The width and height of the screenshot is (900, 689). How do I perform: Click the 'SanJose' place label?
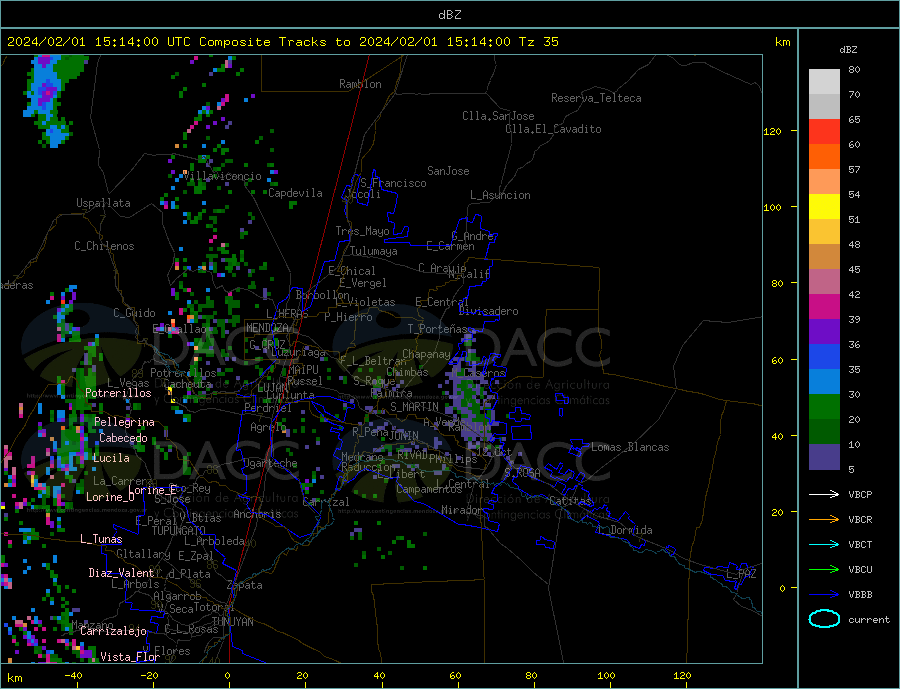[x=448, y=171]
